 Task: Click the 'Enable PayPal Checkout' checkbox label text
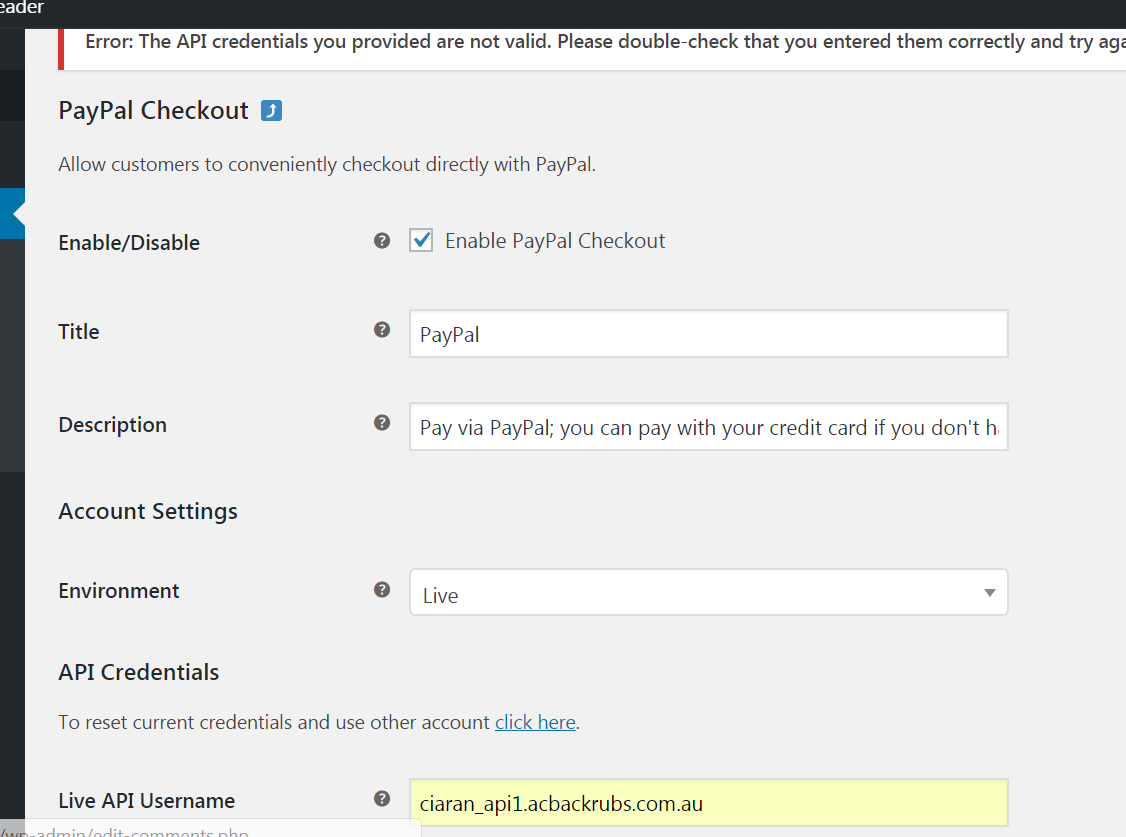[x=555, y=241]
